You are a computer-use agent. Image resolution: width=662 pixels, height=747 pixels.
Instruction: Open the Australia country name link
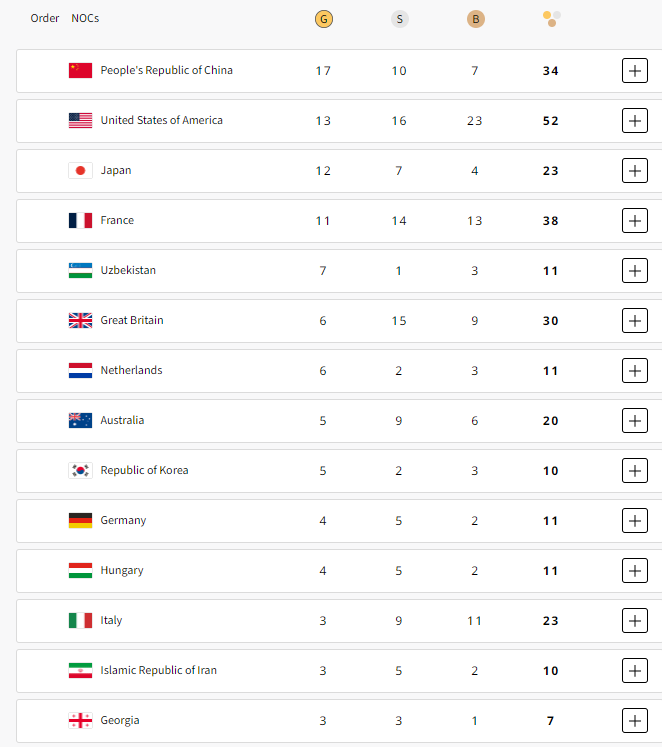(122, 420)
